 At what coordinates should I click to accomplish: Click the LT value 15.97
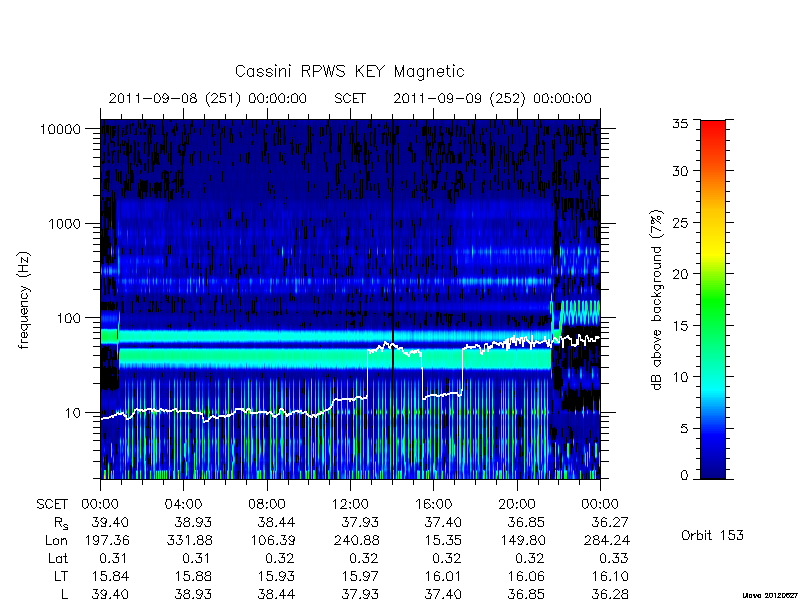[360, 577]
